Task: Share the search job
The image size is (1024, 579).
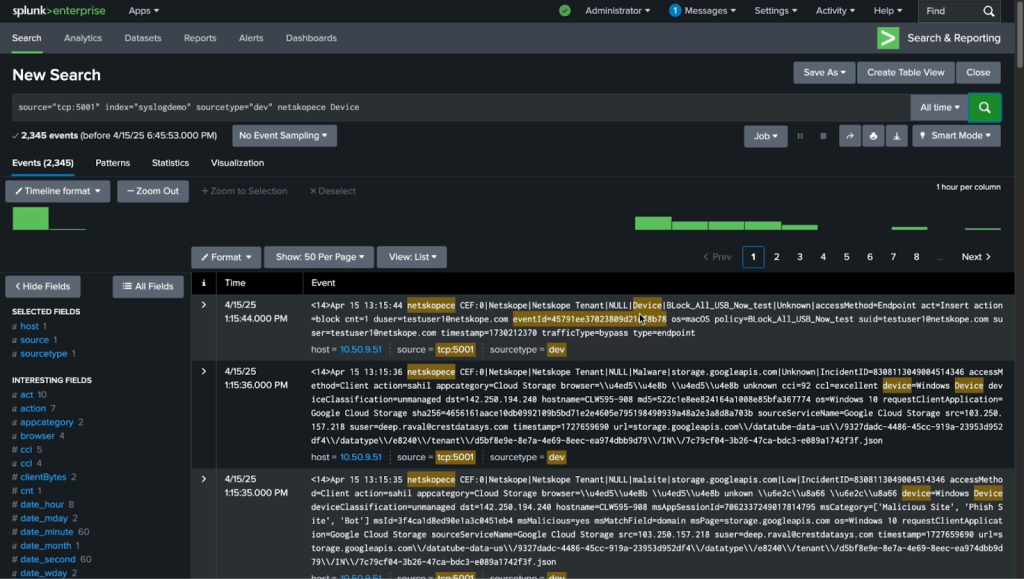Action: 850,136
